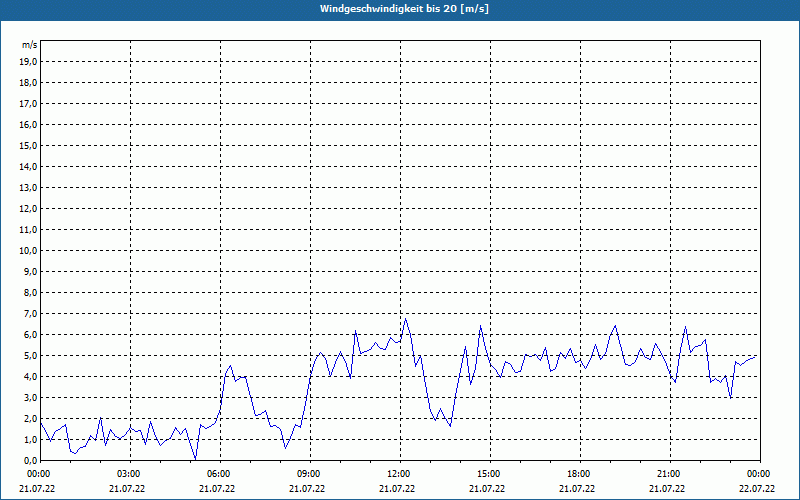
Task: Pick the '18:00' time label
Action: tap(580, 474)
